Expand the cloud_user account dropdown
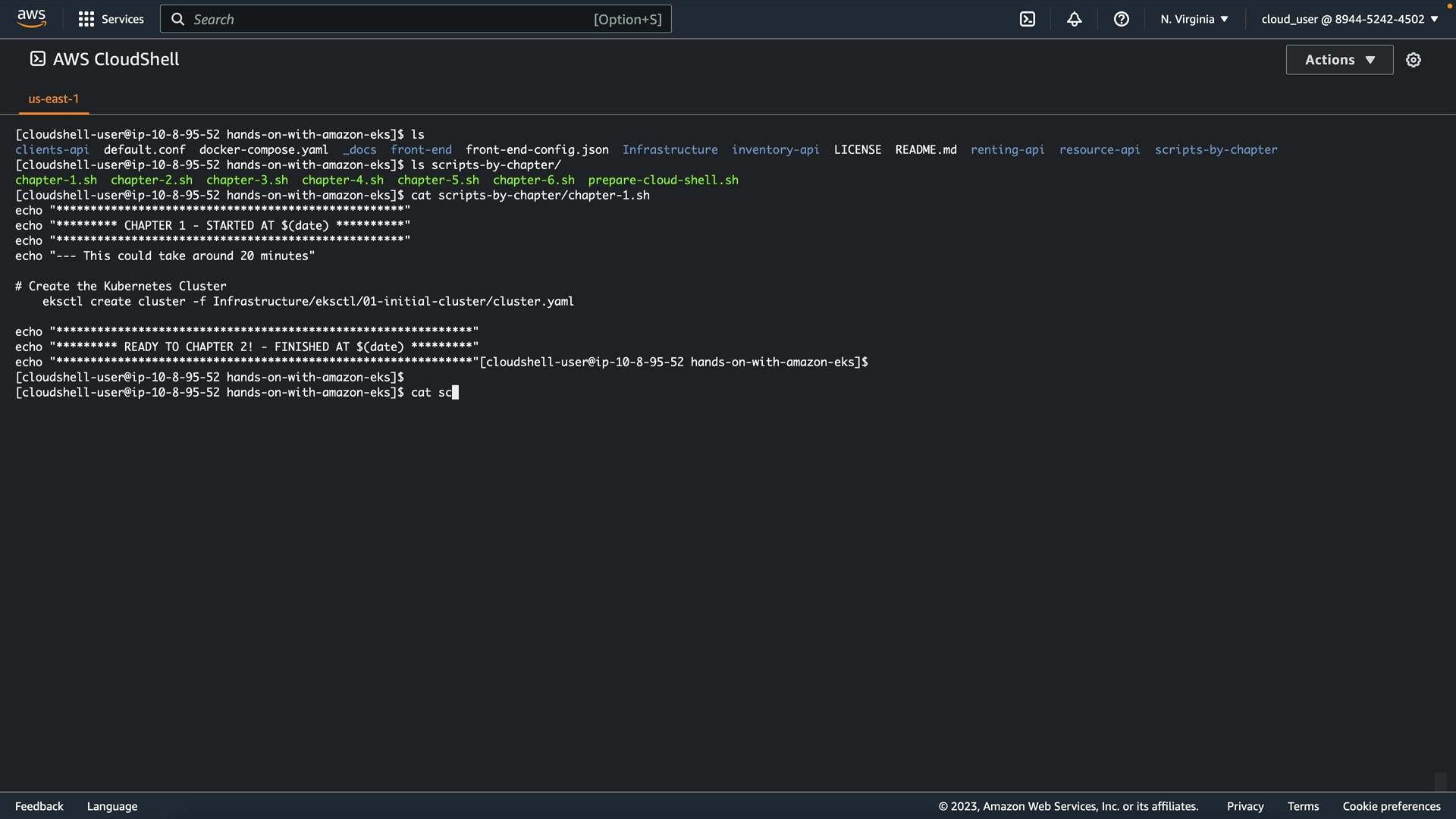 click(1350, 19)
